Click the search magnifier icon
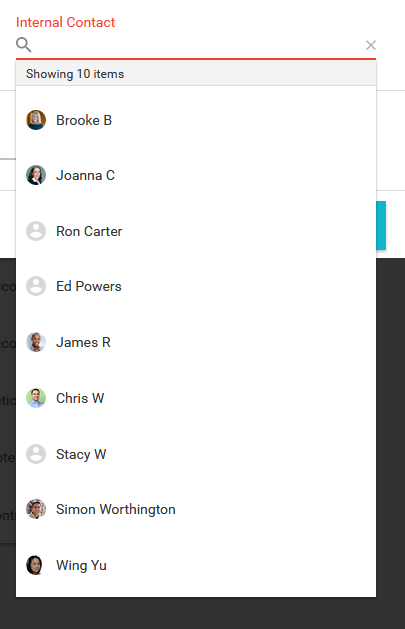The height and width of the screenshot is (629, 405). [x=24, y=45]
